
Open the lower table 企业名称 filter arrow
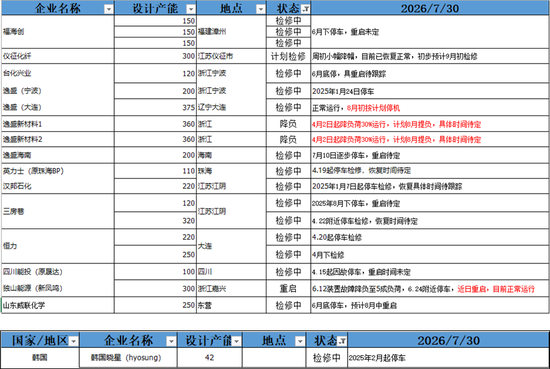(171, 341)
